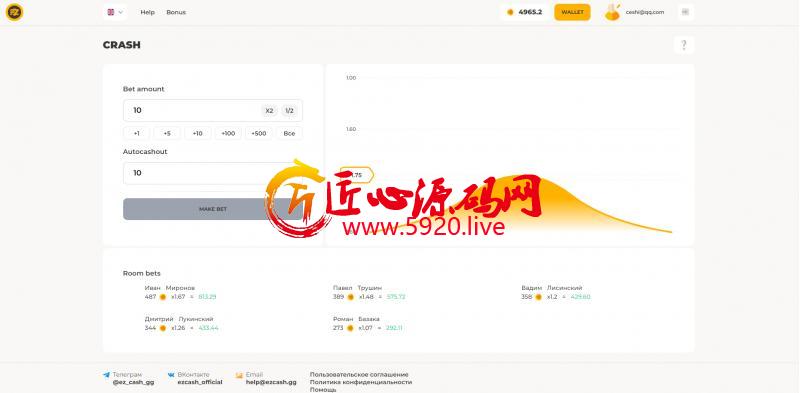Image resolution: width=800 pixels, height=393 pixels.
Task: Click the help question mark icon
Action: point(684,45)
